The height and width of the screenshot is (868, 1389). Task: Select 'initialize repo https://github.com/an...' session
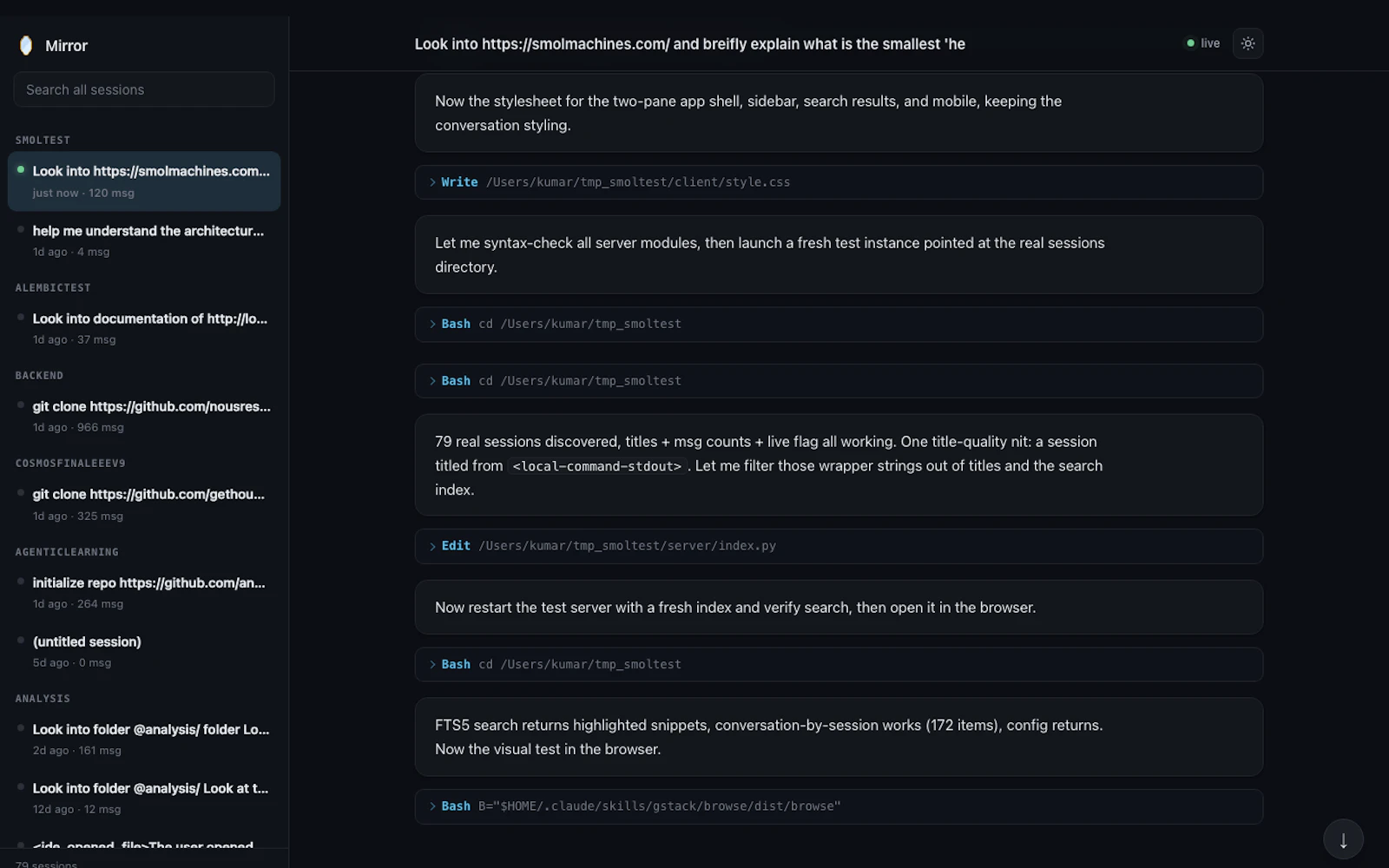pyautogui.click(x=144, y=592)
